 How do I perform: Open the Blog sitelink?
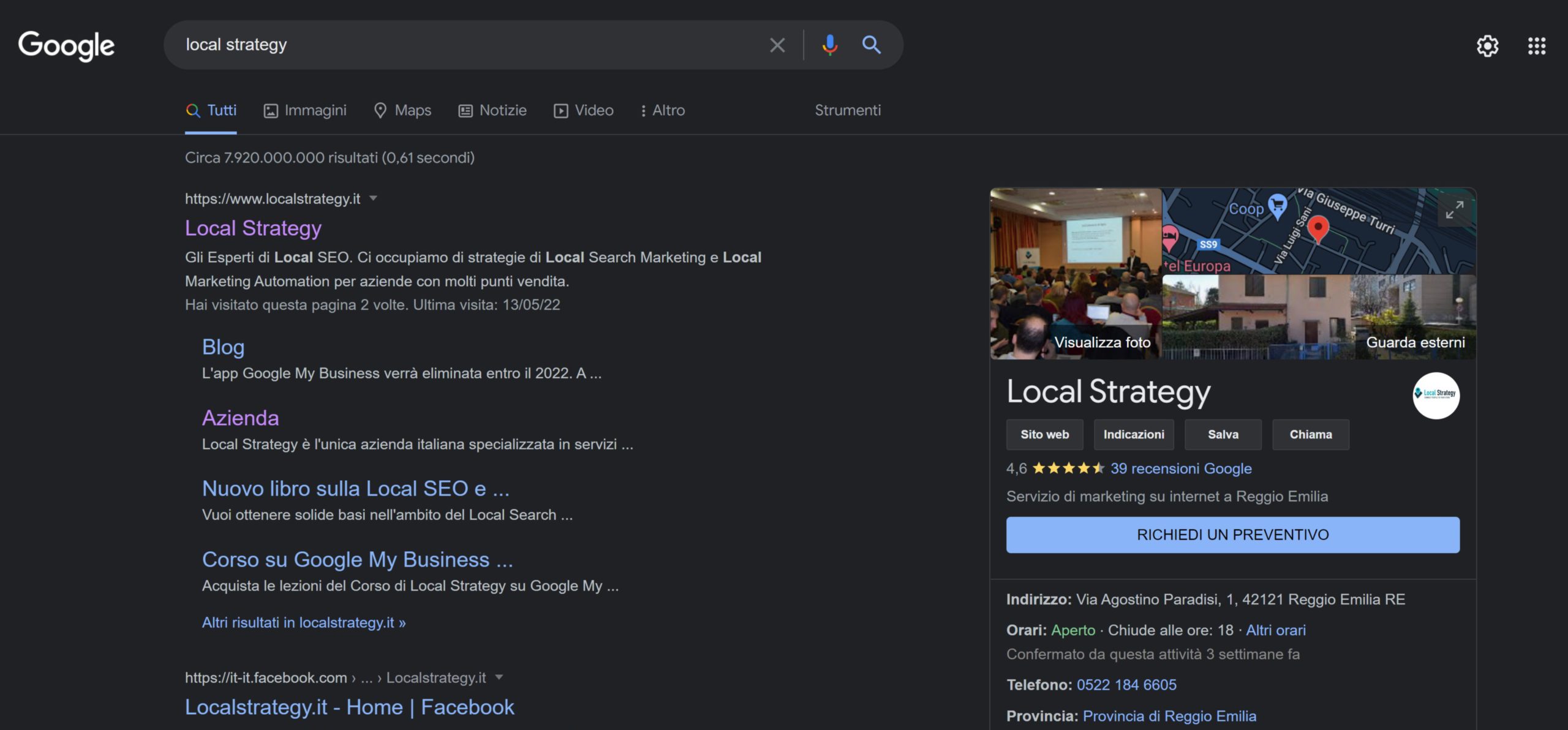(x=223, y=347)
